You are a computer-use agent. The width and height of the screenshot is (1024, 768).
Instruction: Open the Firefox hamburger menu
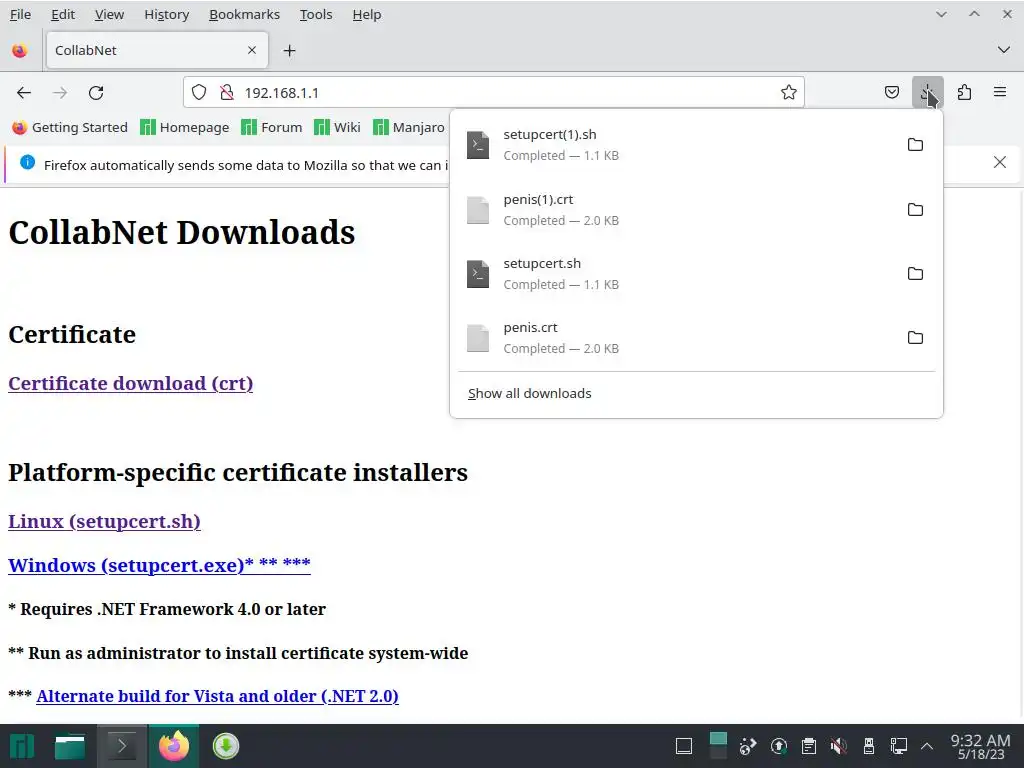tap(1000, 93)
